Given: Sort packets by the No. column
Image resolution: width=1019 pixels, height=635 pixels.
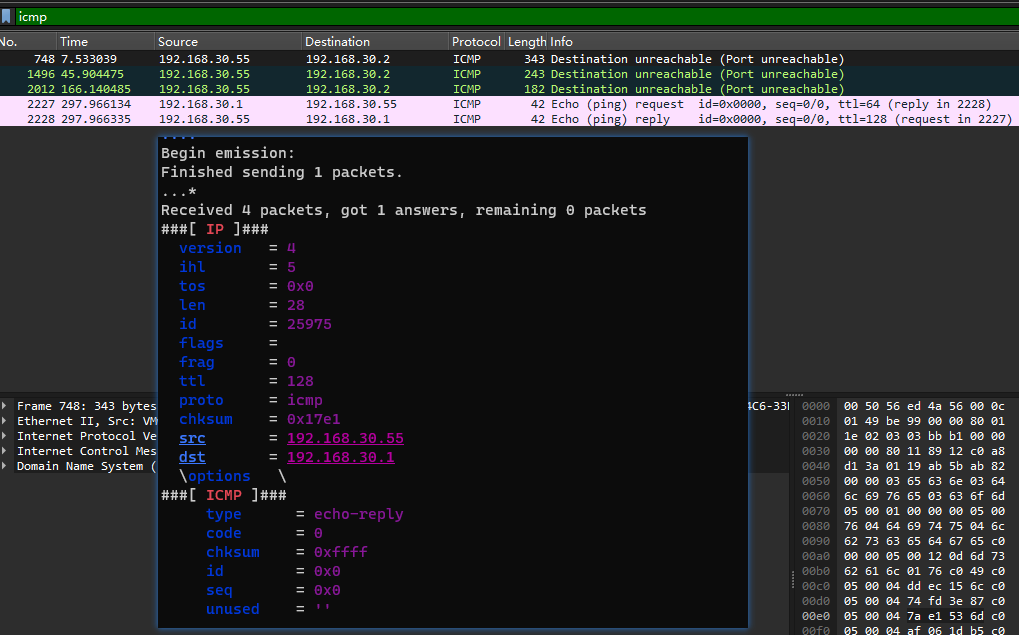Looking at the screenshot, I should click(x=14, y=41).
